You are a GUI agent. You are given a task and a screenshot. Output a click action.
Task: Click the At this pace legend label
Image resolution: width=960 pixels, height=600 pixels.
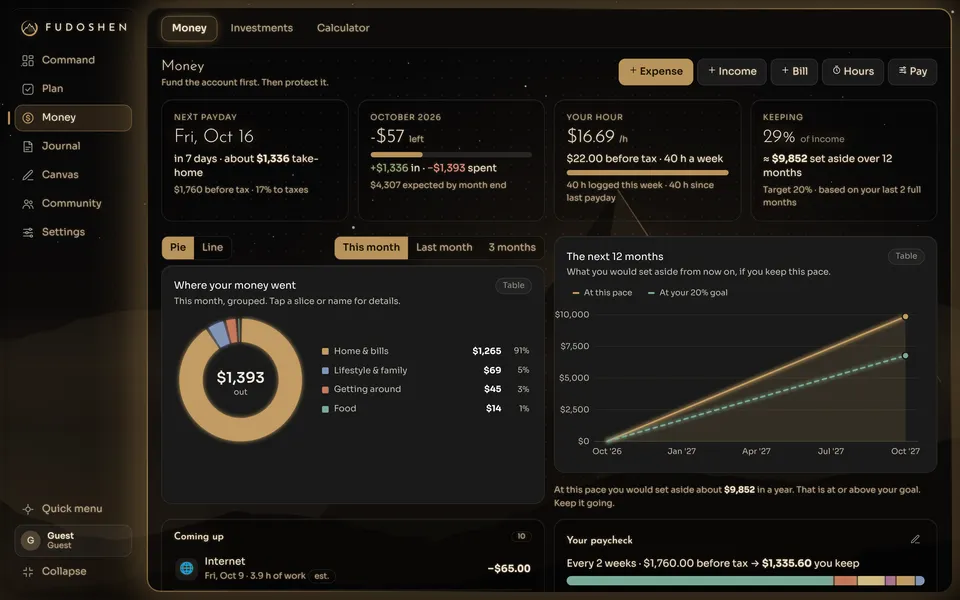[x=607, y=293]
